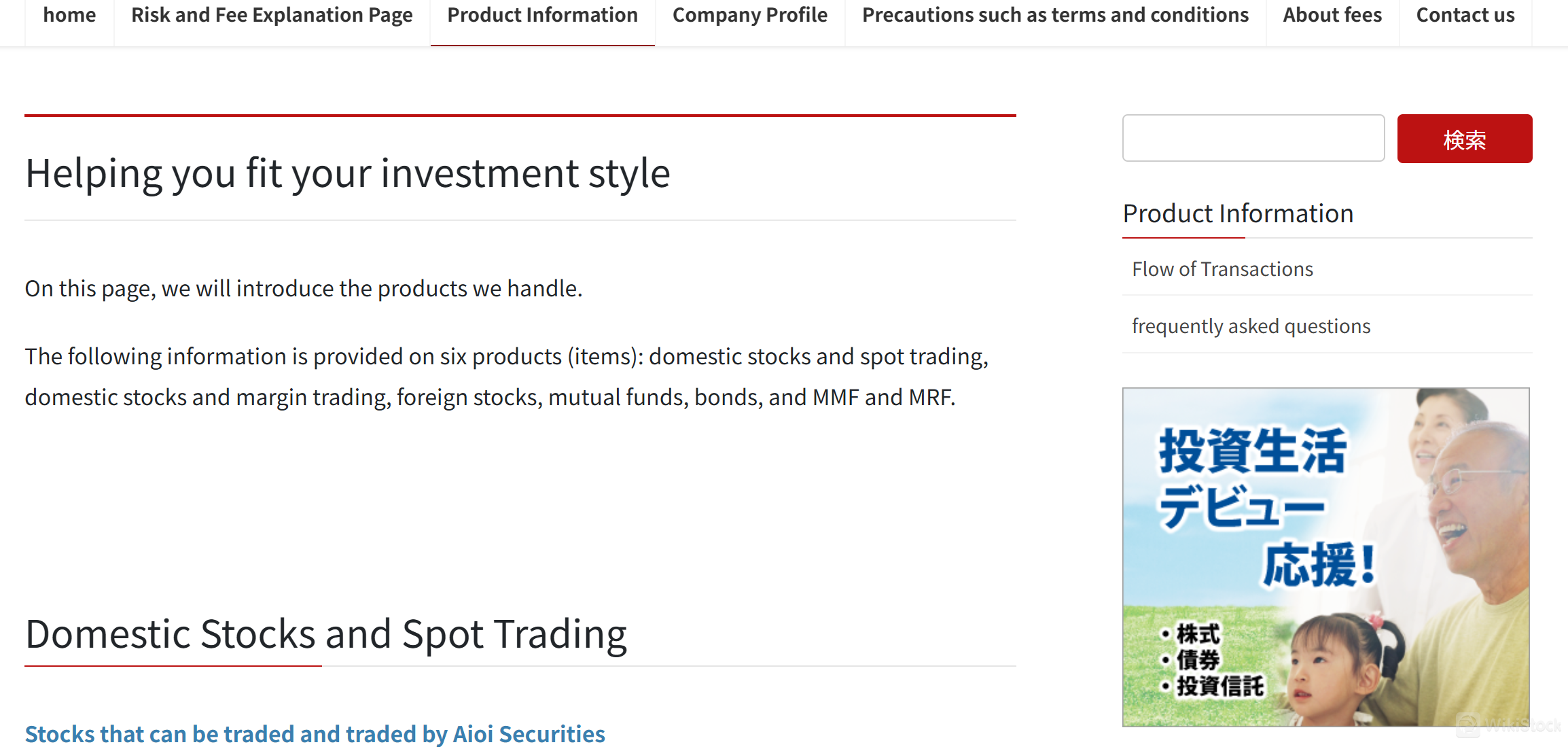Click the red 検索 search button
Screen dimensions: 1568x749
tap(1465, 139)
